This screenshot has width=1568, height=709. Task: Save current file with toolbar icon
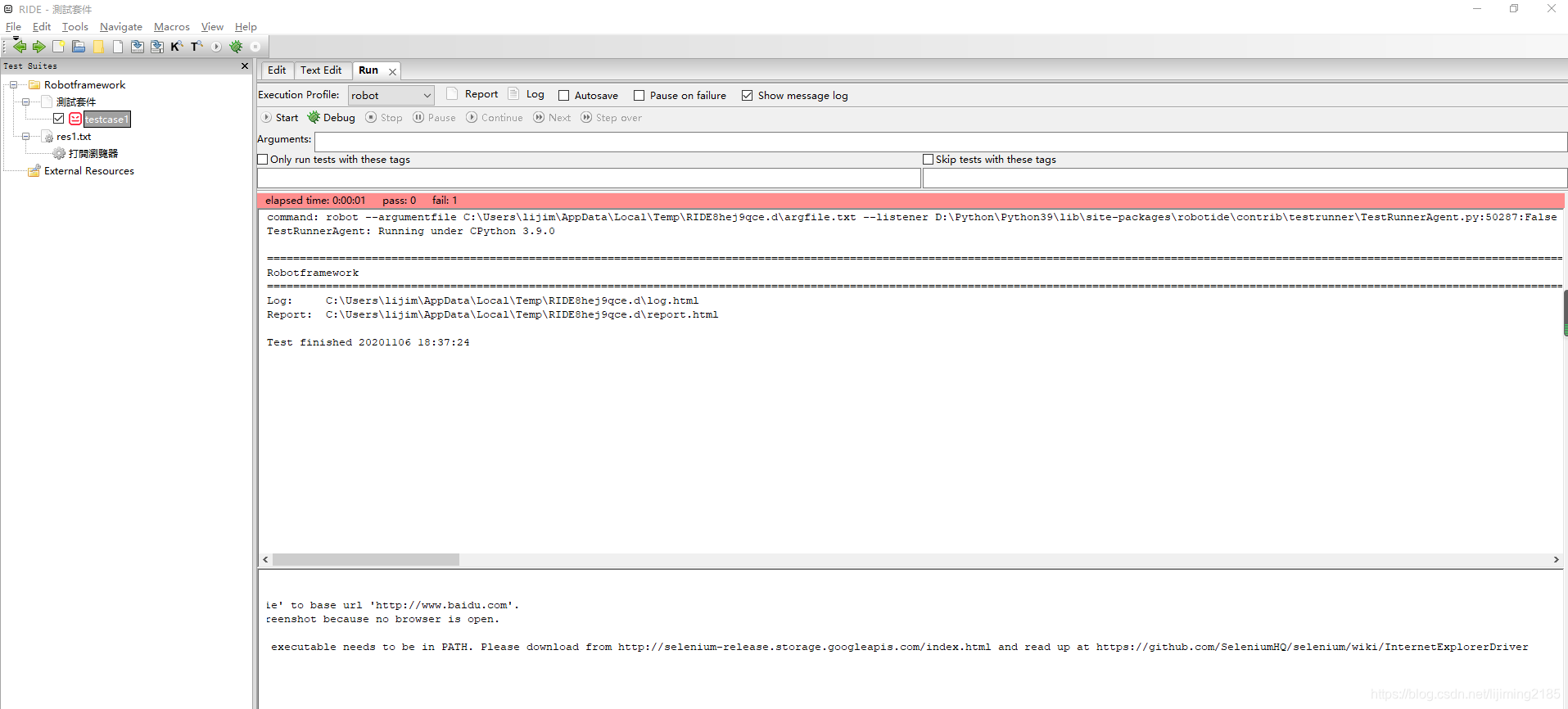(x=137, y=47)
